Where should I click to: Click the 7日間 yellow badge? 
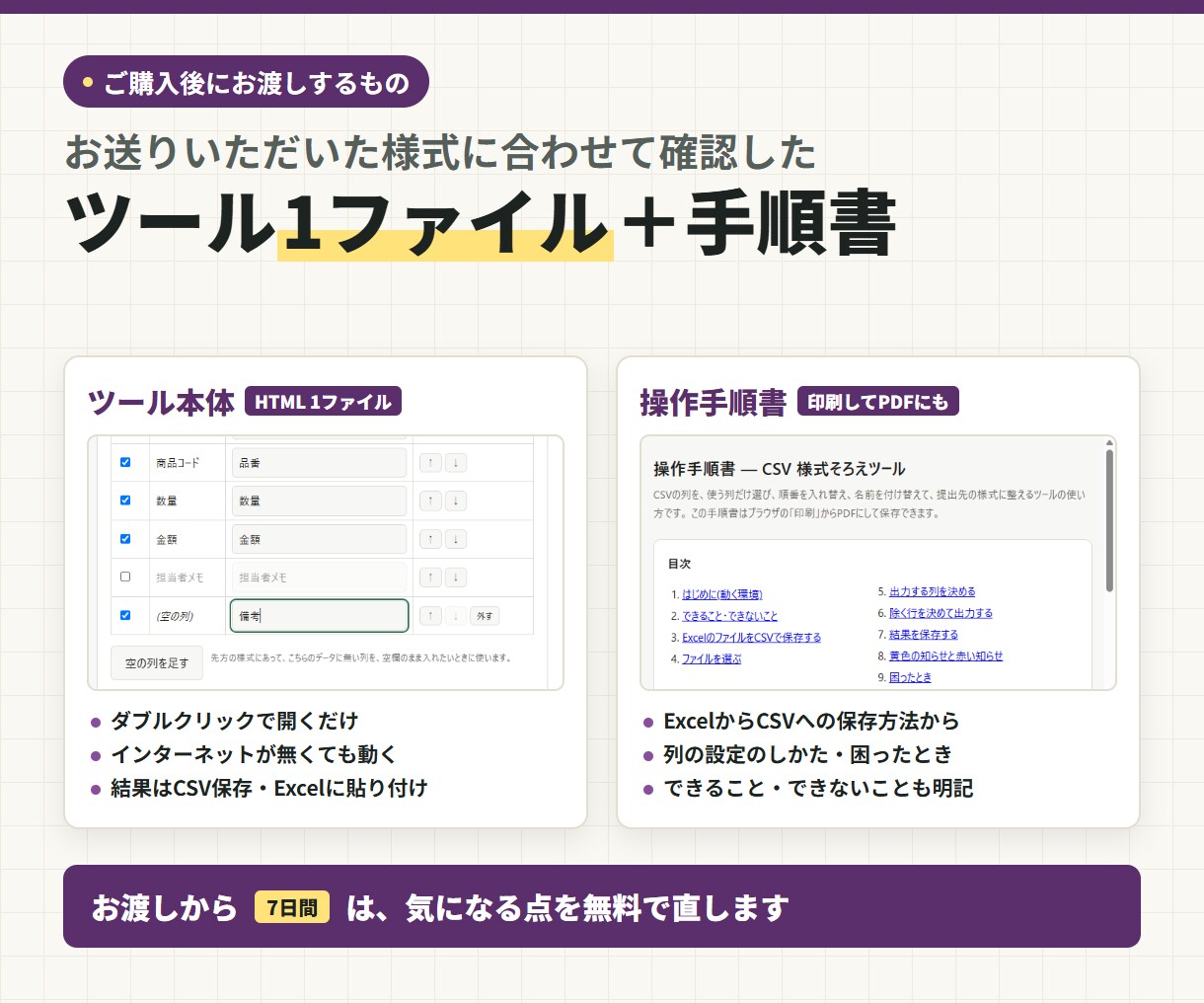click(292, 907)
